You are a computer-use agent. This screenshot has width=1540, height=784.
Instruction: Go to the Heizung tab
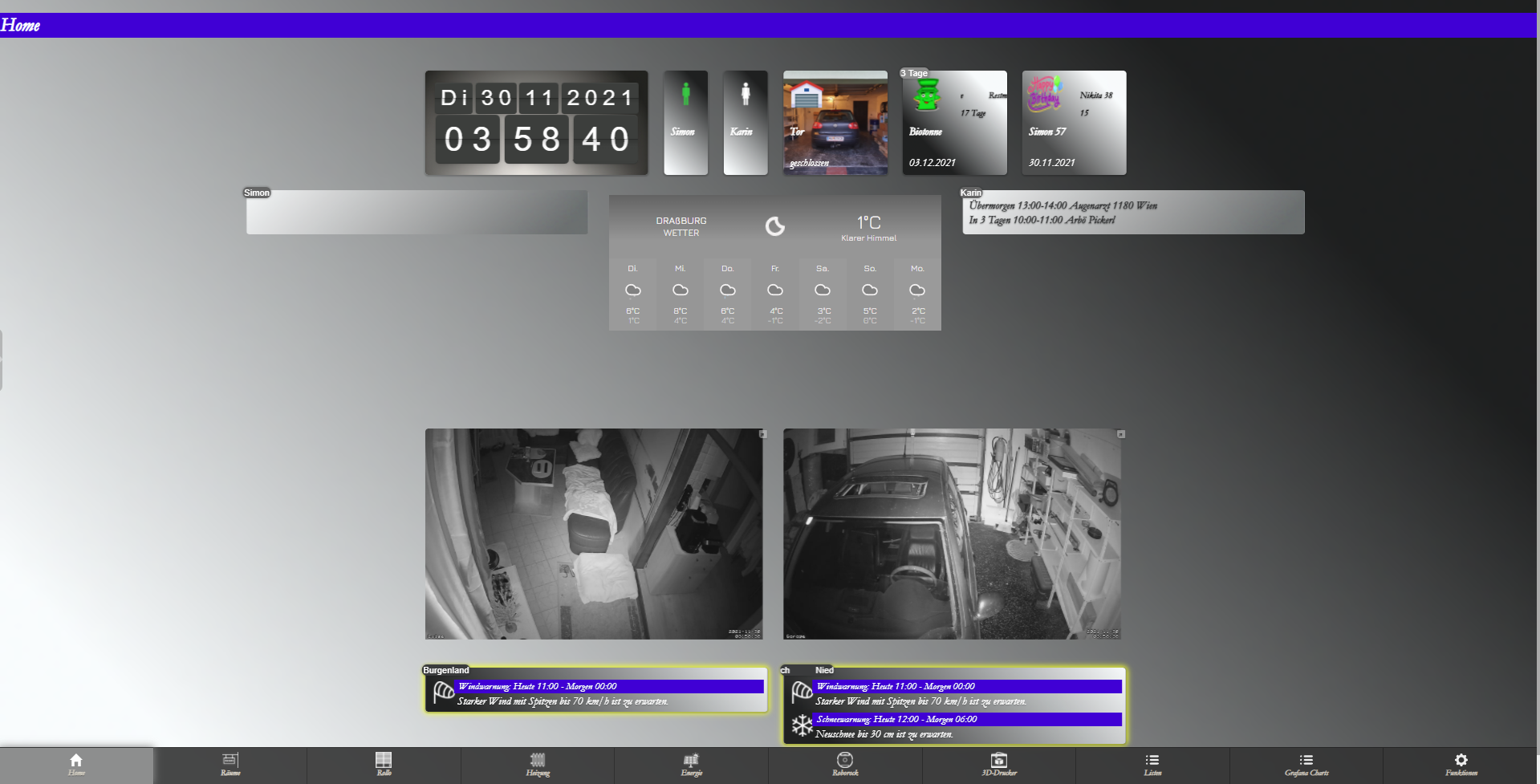tap(538, 766)
